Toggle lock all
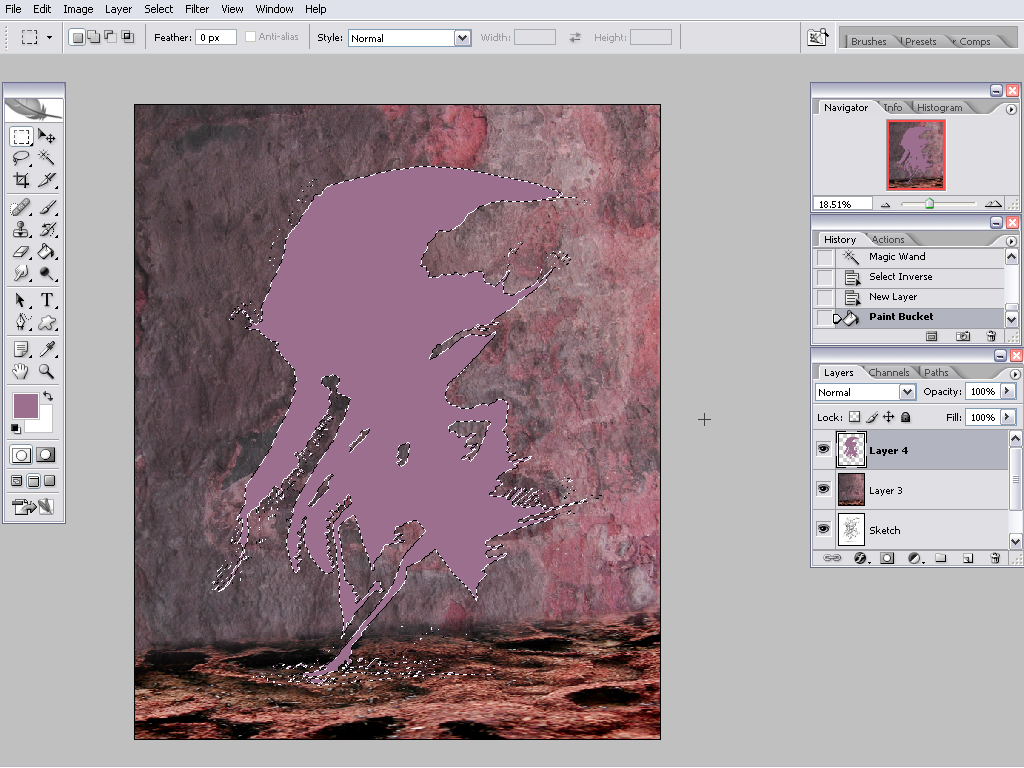 (905, 417)
